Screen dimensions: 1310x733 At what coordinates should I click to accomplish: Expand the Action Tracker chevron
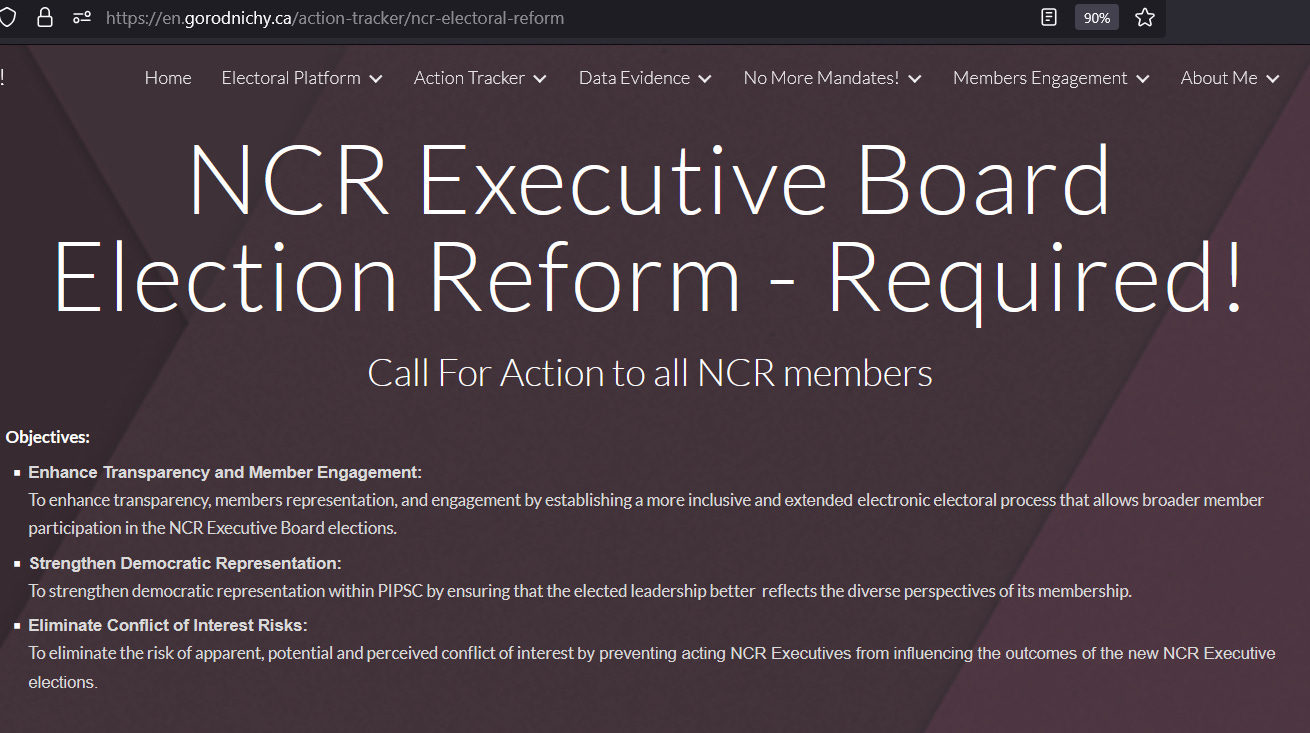pyautogui.click(x=540, y=79)
